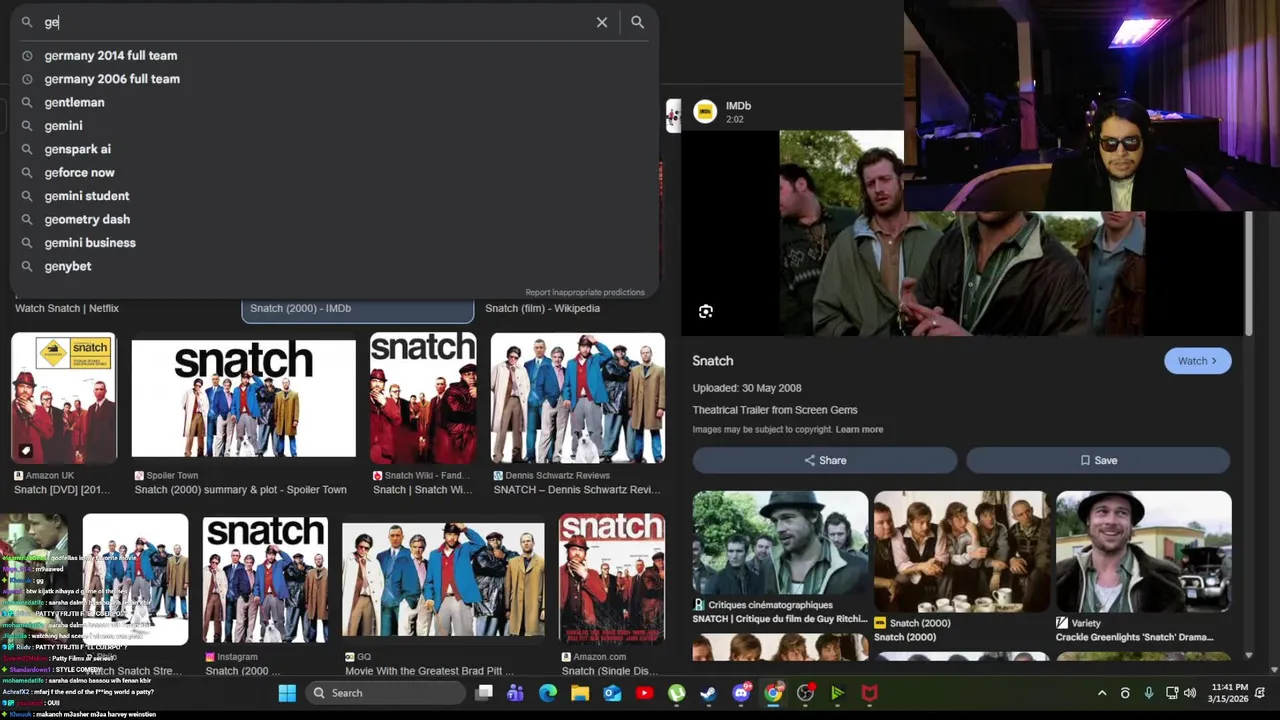This screenshot has height=720, width=1280.
Task: Open OBS Studio from taskbar
Action: pos(805,693)
